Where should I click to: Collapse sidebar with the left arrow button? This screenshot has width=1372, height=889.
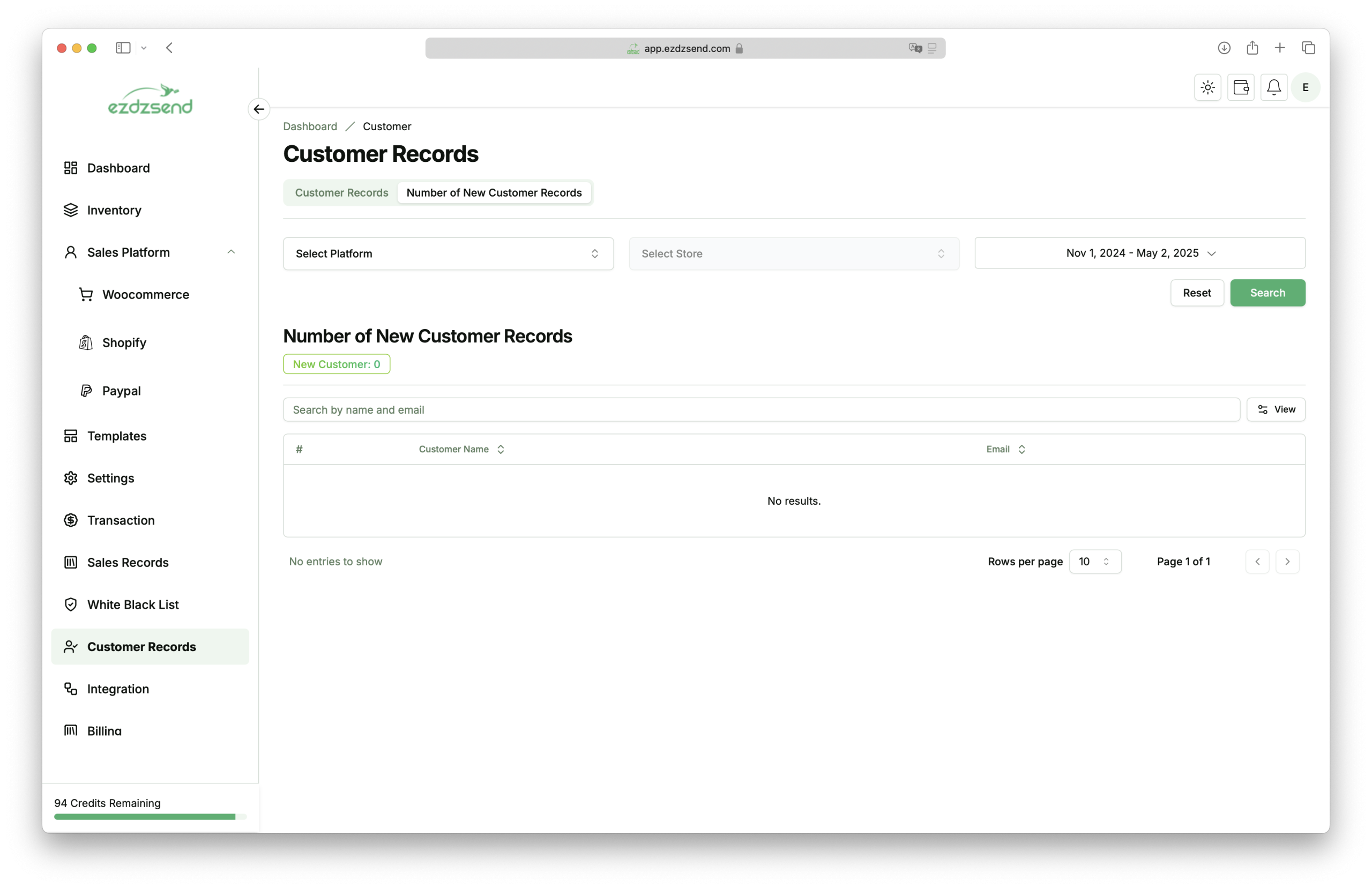[259, 109]
